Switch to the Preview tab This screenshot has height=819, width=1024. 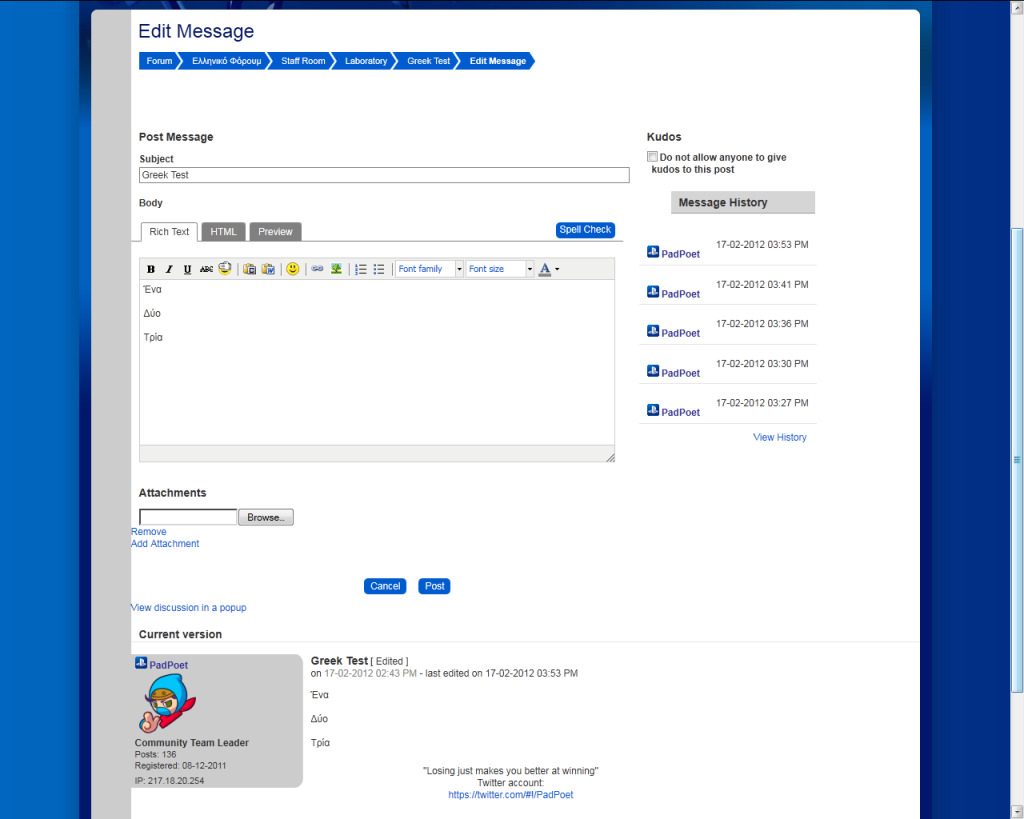pos(275,232)
